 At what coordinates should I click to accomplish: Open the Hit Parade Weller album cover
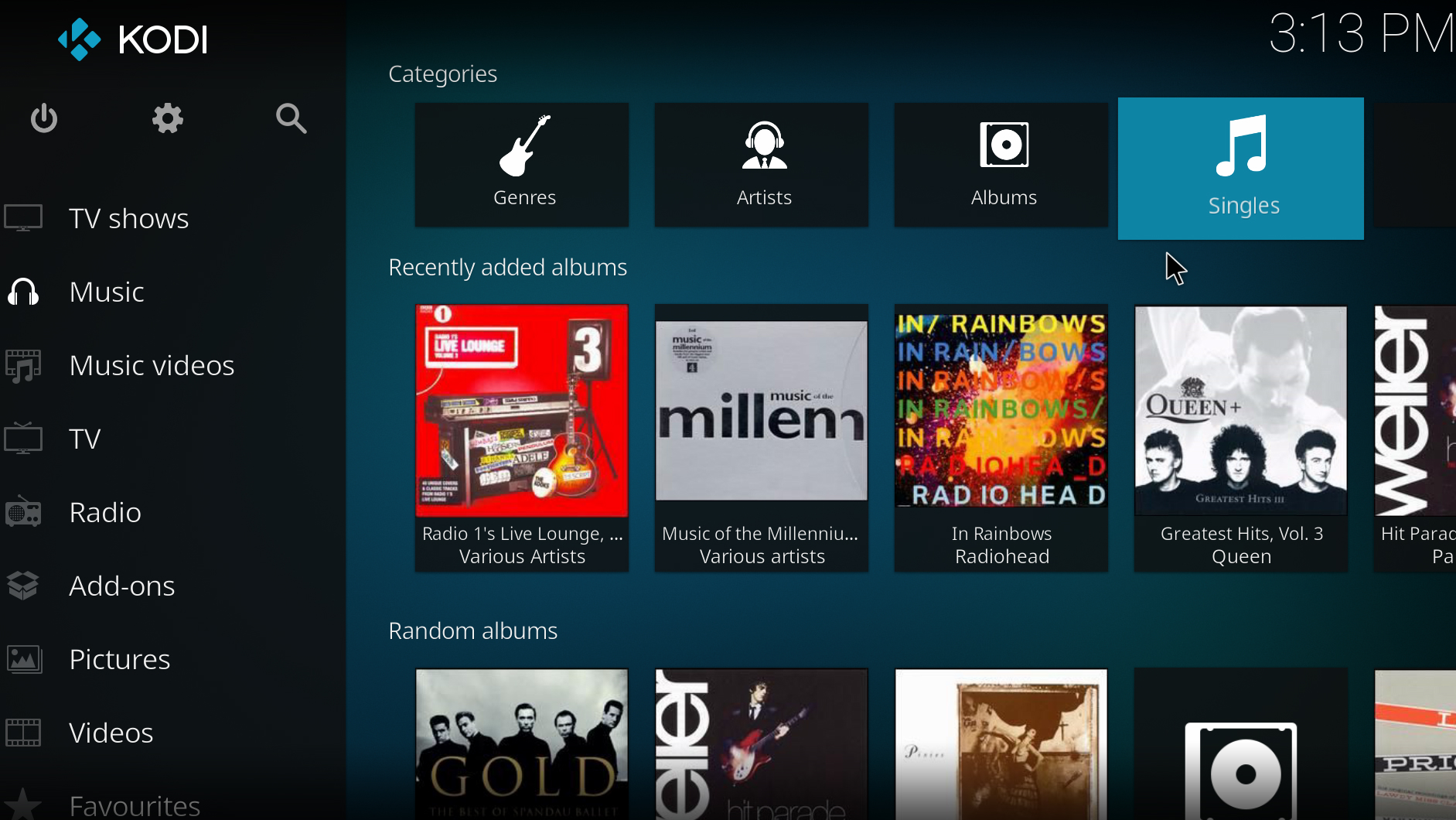click(x=1415, y=411)
